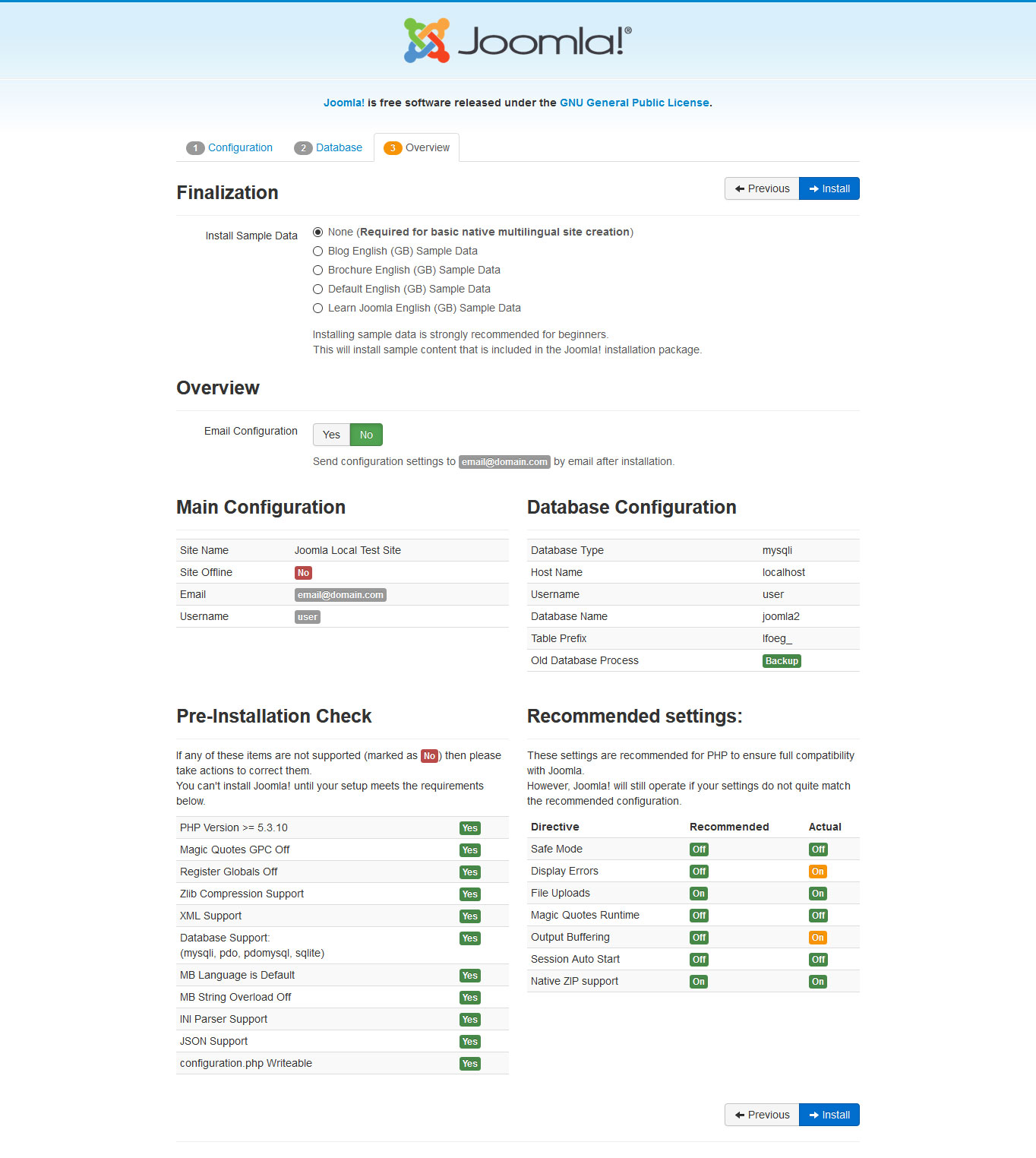Click the Install Sample Data label
Viewport: 1036px width, 1158px height.
click(x=251, y=236)
